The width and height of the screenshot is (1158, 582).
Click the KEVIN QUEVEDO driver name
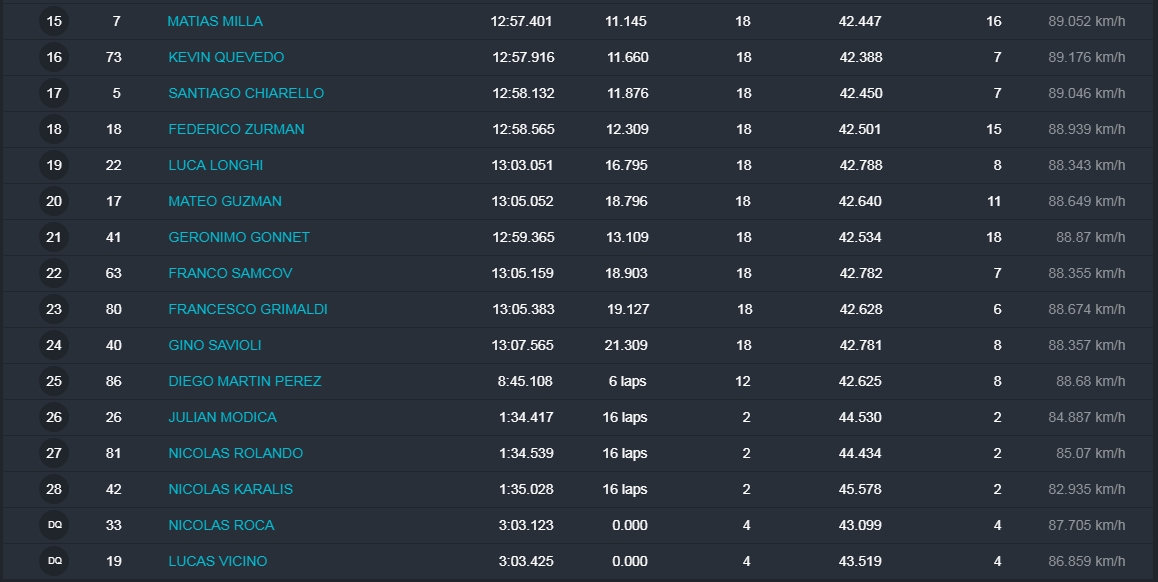226,57
